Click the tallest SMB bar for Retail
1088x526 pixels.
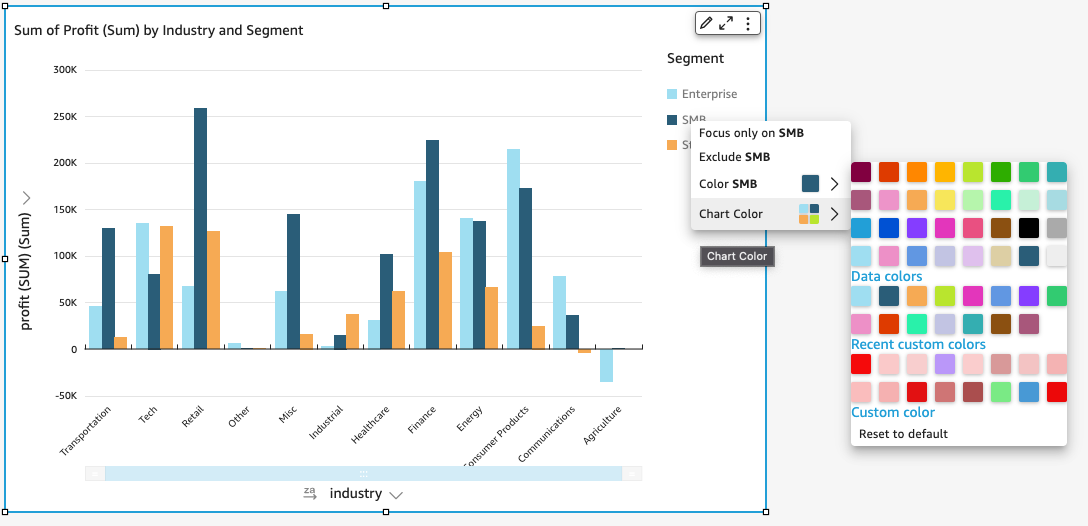[x=201, y=228]
